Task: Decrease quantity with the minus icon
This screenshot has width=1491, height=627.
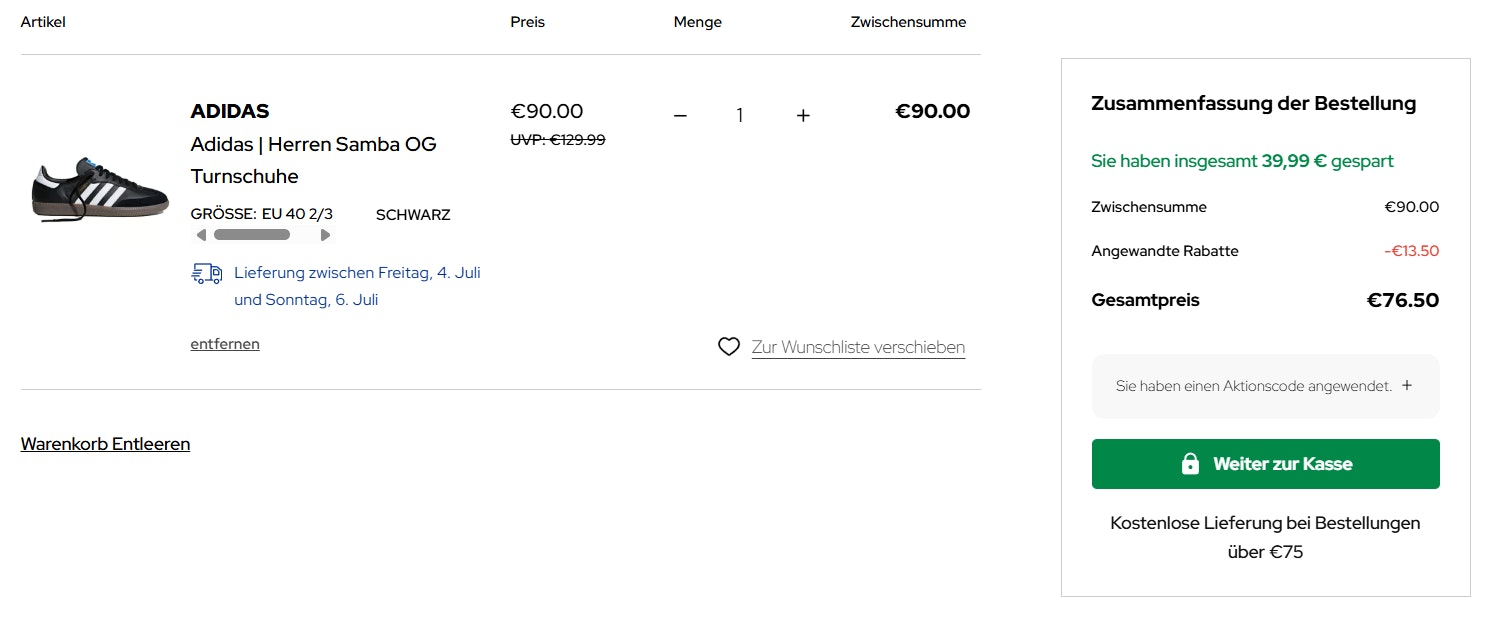Action: pyautogui.click(x=680, y=116)
